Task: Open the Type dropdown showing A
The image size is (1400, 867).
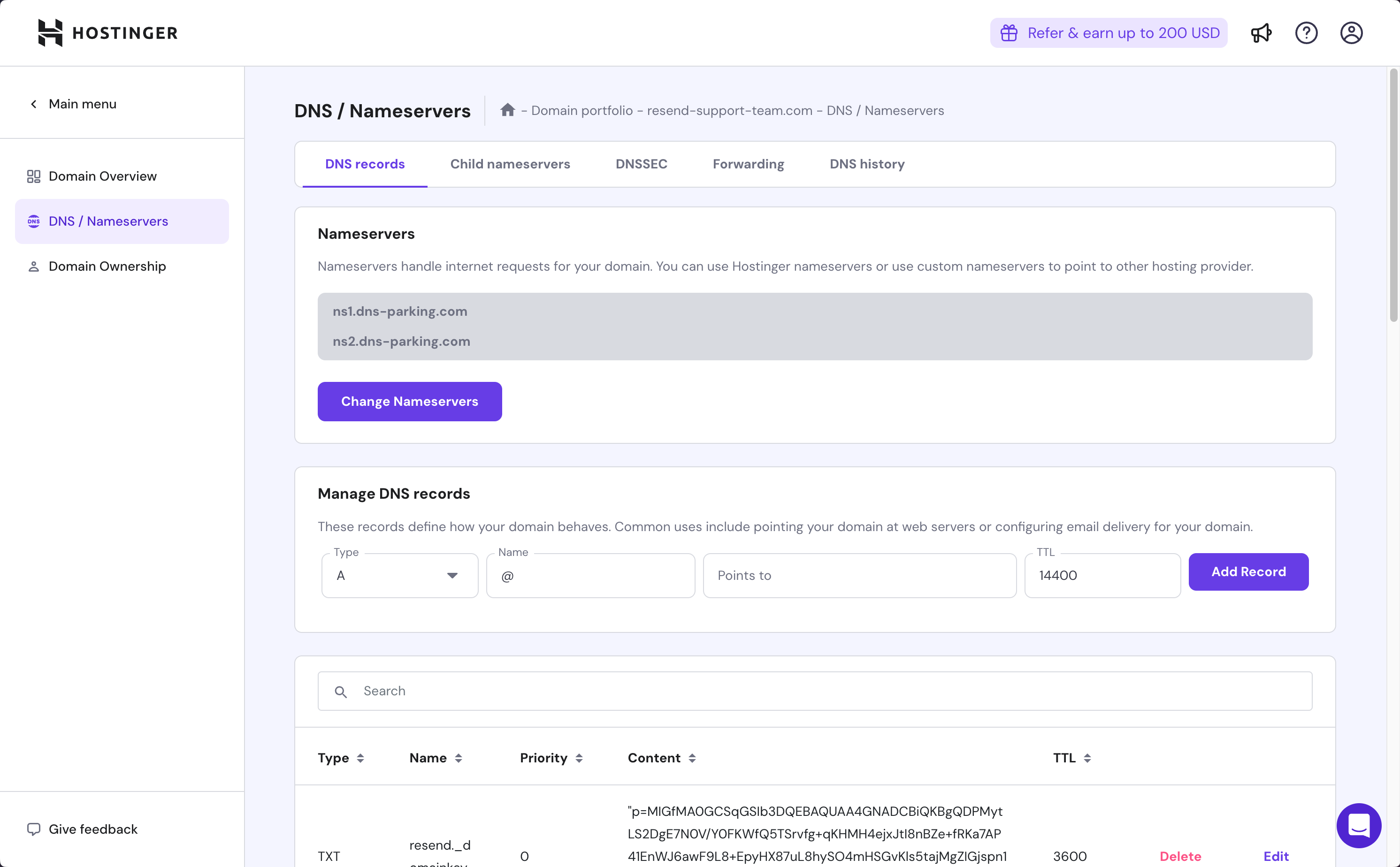Action: pyautogui.click(x=400, y=575)
